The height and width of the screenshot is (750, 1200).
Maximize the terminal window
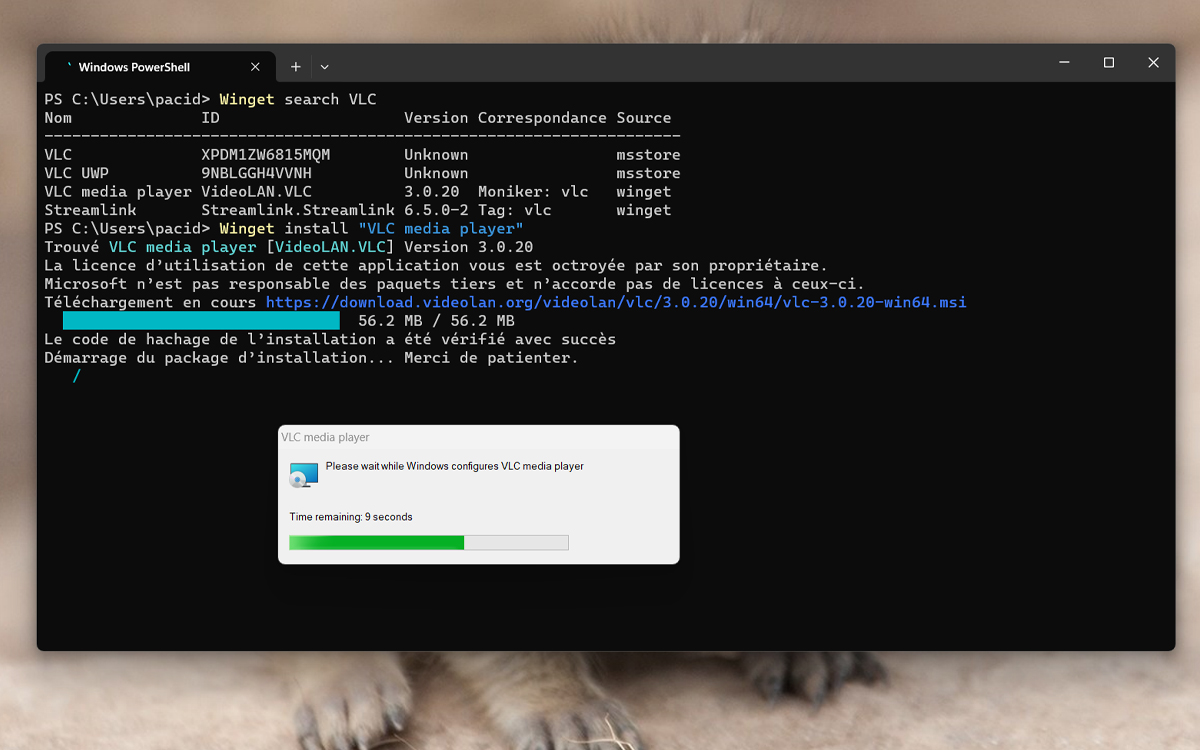point(1108,62)
